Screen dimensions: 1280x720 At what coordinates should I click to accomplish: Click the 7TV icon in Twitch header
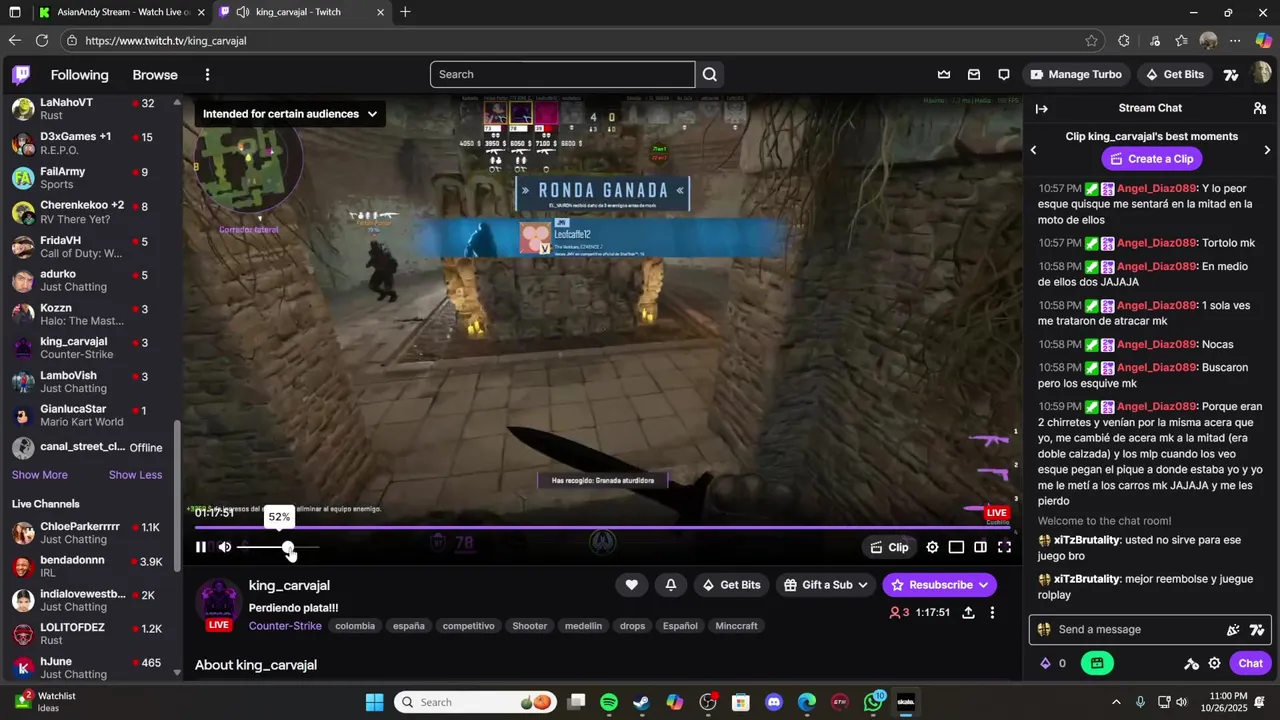point(1231,74)
